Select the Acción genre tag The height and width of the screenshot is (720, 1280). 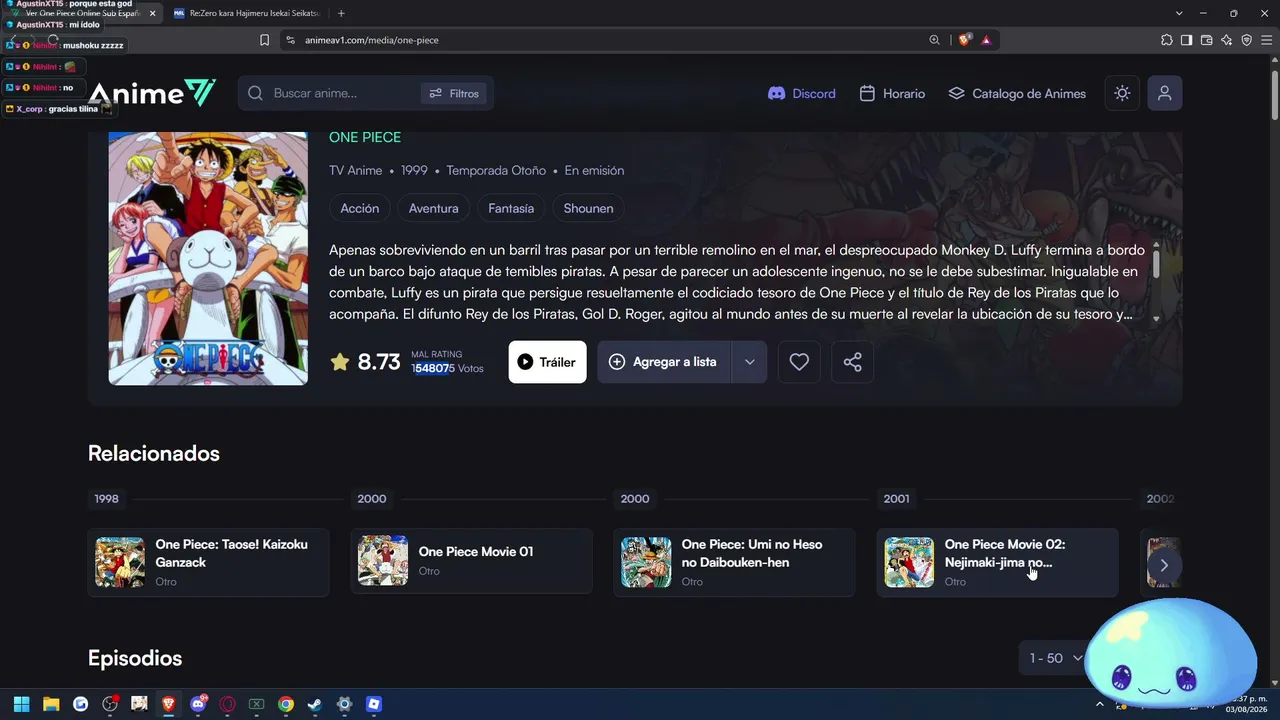[x=360, y=208]
